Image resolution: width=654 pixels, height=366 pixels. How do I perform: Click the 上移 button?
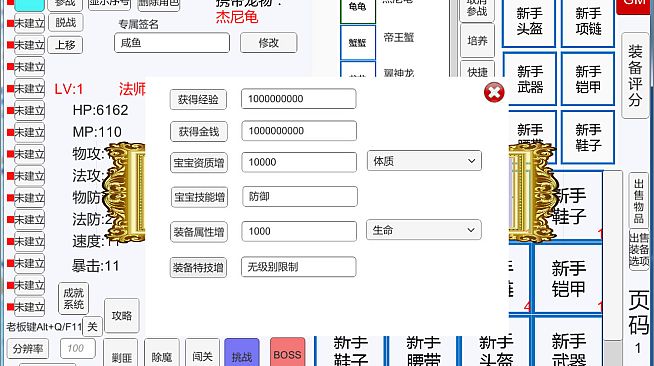pos(65,45)
